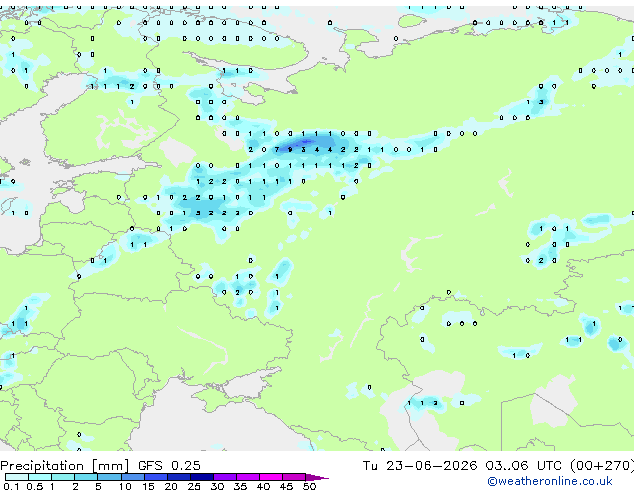Click the 0.1–0.5 mm legend color swatch

pyautogui.click(x=17, y=477)
